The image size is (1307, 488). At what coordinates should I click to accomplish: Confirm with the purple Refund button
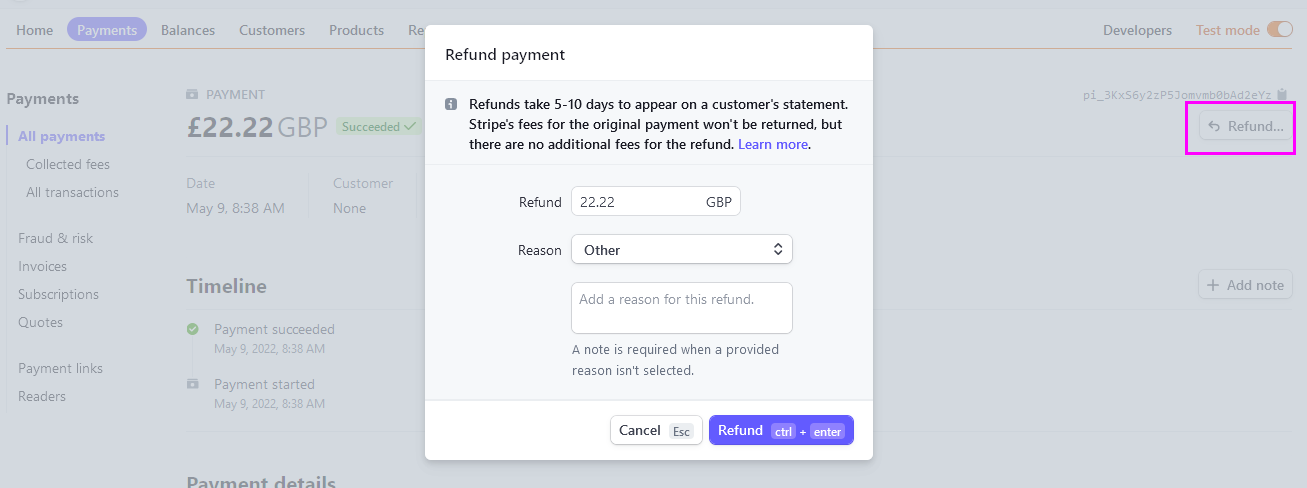[x=781, y=430]
